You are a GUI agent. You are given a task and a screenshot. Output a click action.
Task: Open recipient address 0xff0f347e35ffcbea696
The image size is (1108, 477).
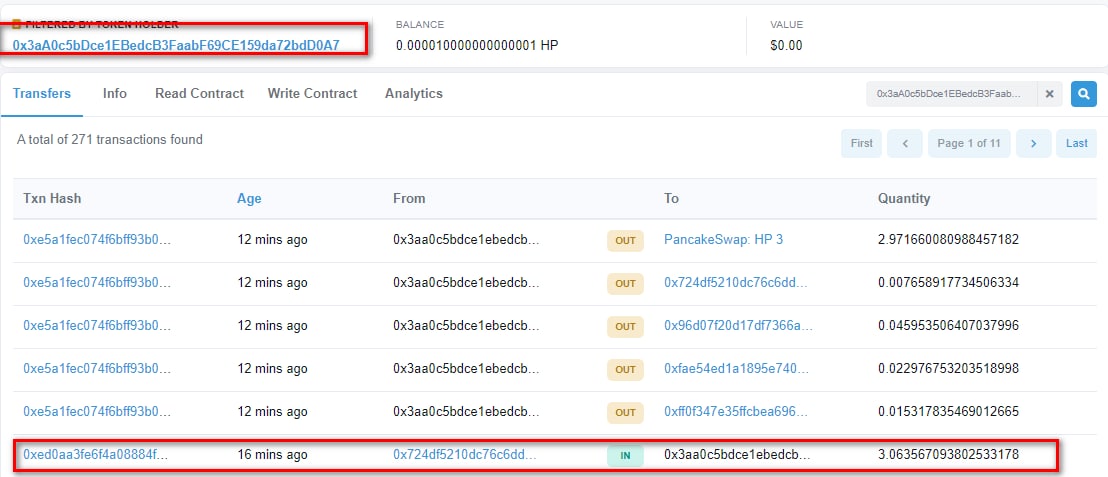tap(736, 411)
